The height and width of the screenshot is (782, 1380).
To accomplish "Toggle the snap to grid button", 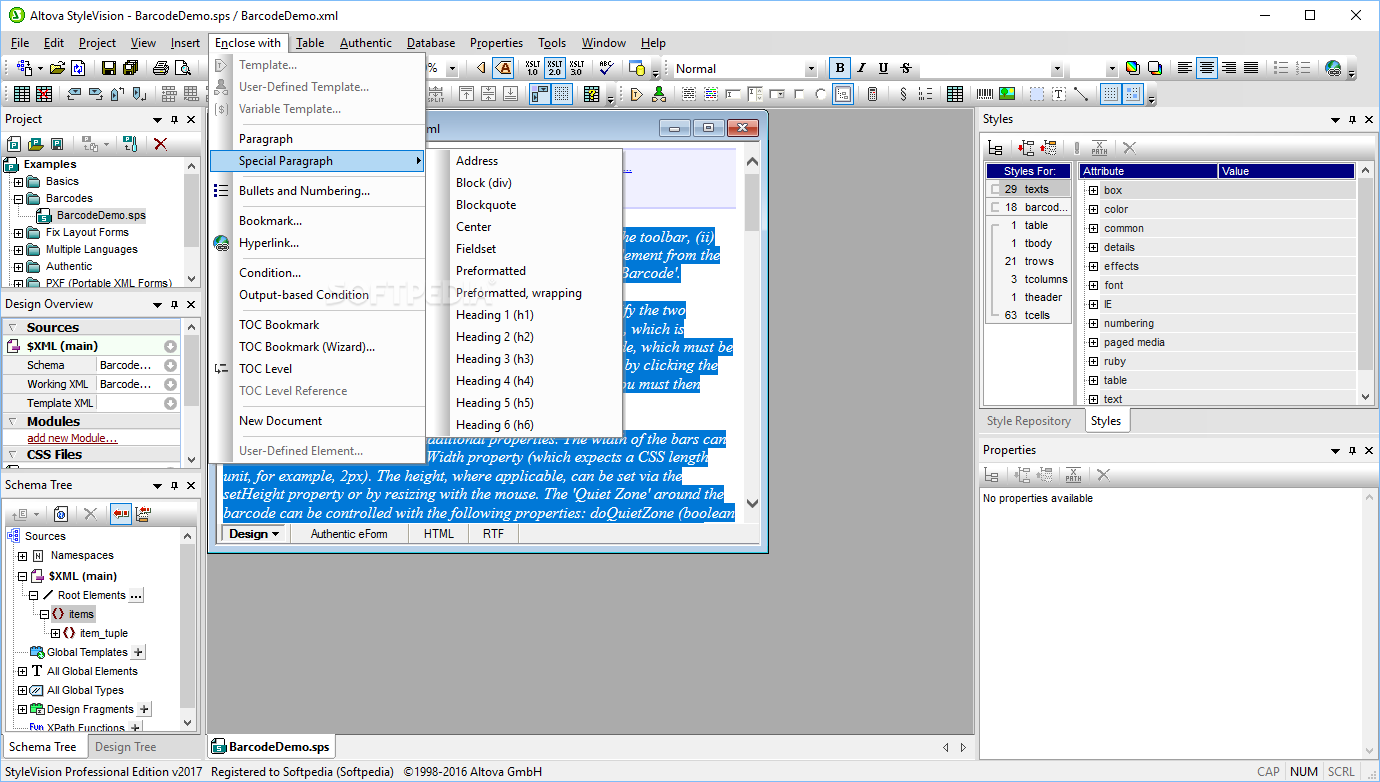I will [x=1133, y=94].
